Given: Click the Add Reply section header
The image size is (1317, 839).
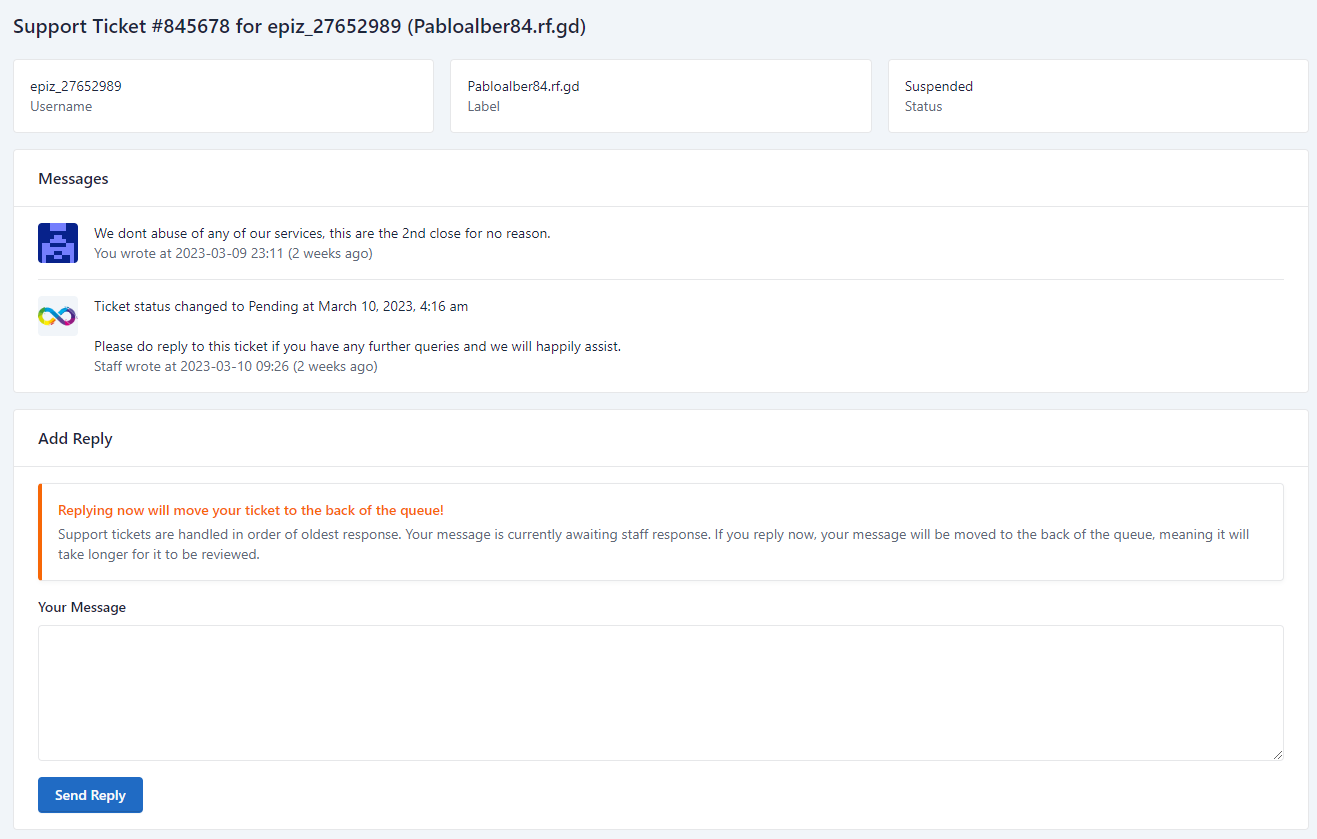Looking at the screenshot, I should (x=75, y=439).
